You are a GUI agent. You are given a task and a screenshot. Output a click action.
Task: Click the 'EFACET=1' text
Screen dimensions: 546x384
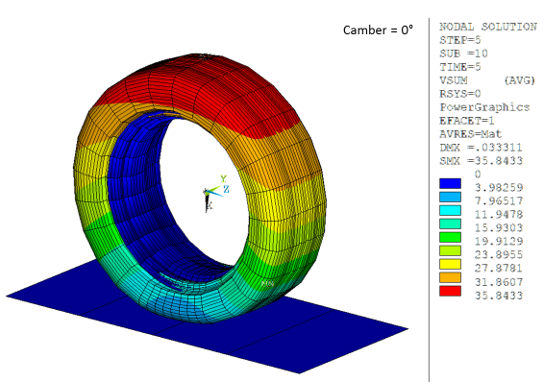[467, 121]
